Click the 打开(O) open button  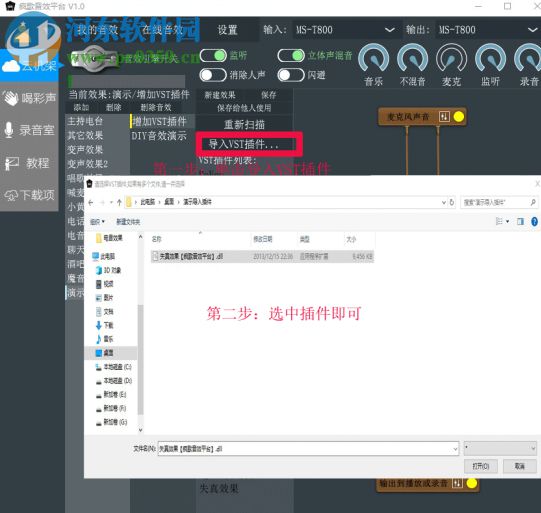(x=481, y=466)
